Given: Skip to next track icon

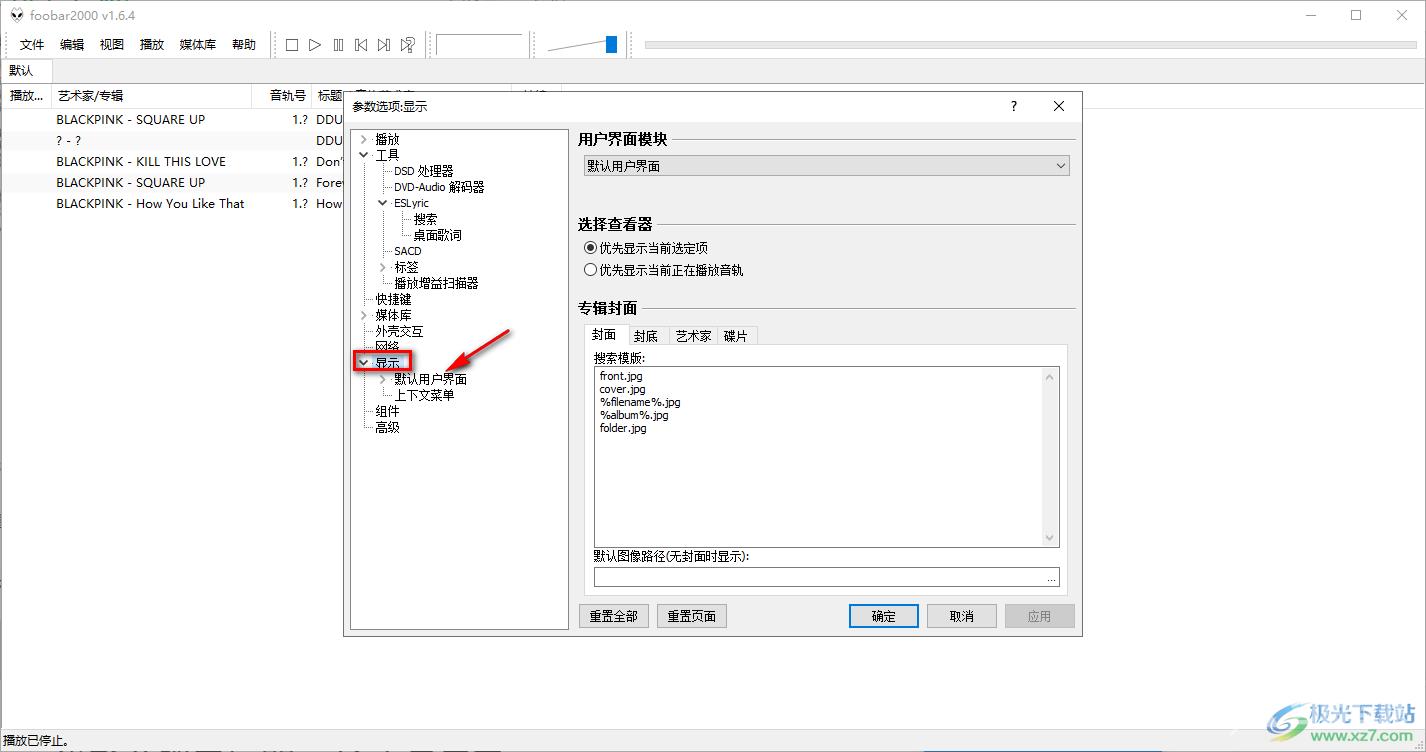Looking at the screenshot, I should click(384, 45).
